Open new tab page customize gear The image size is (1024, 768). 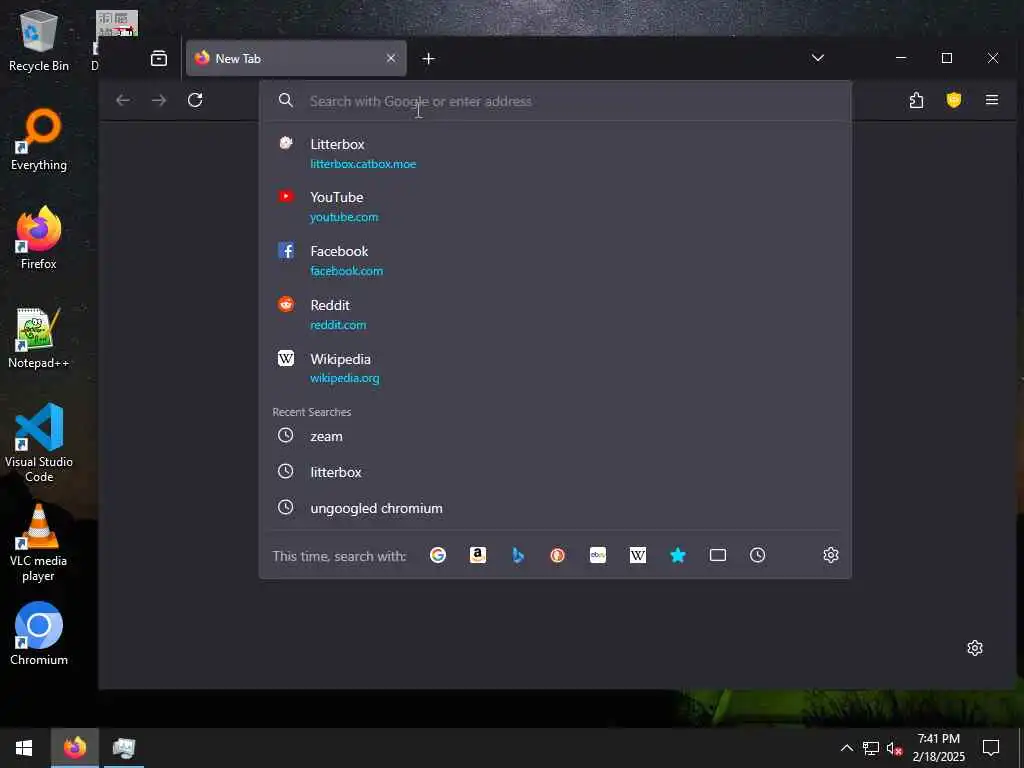pos(975,648)
